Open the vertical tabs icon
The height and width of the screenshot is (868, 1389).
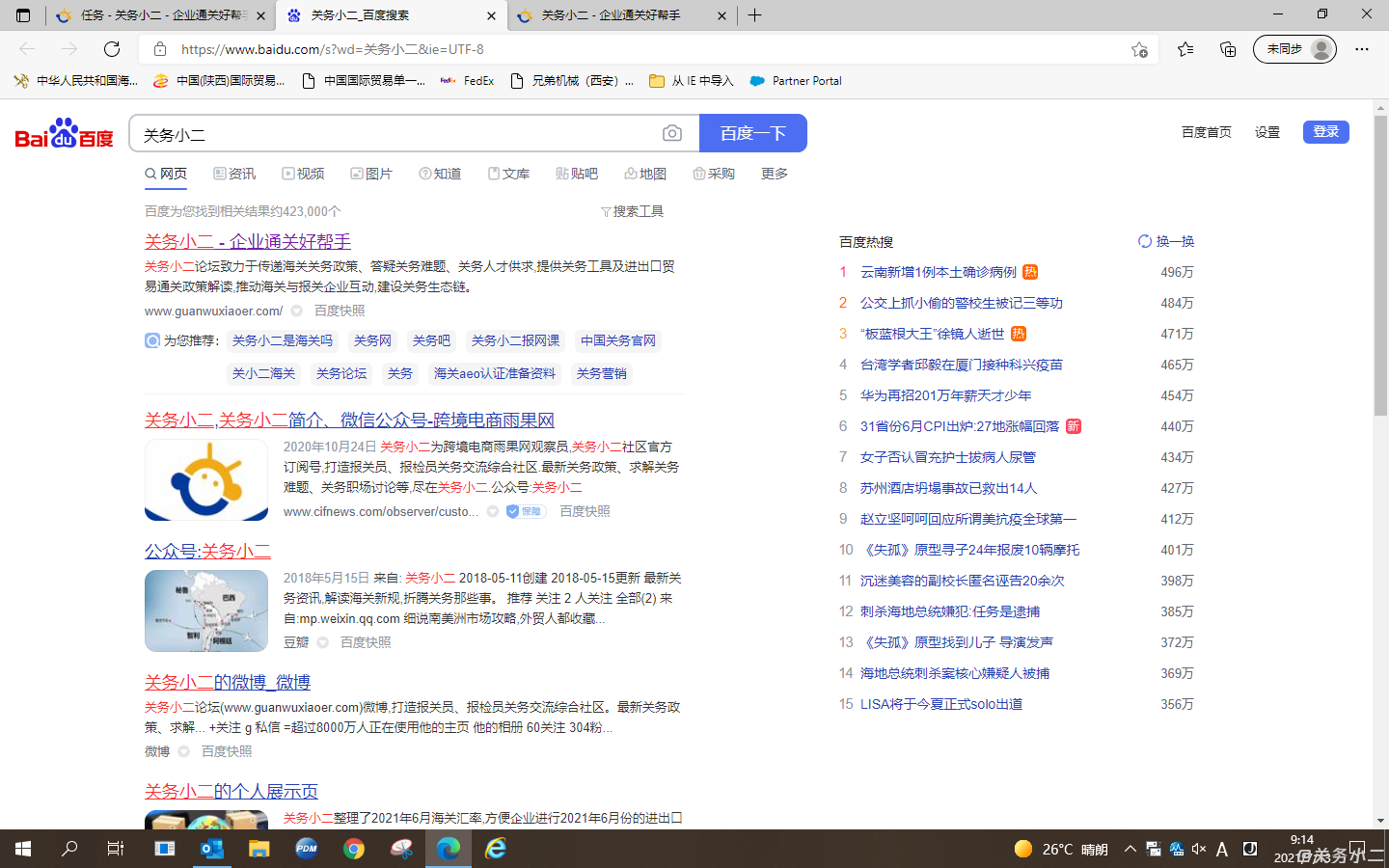23,15
